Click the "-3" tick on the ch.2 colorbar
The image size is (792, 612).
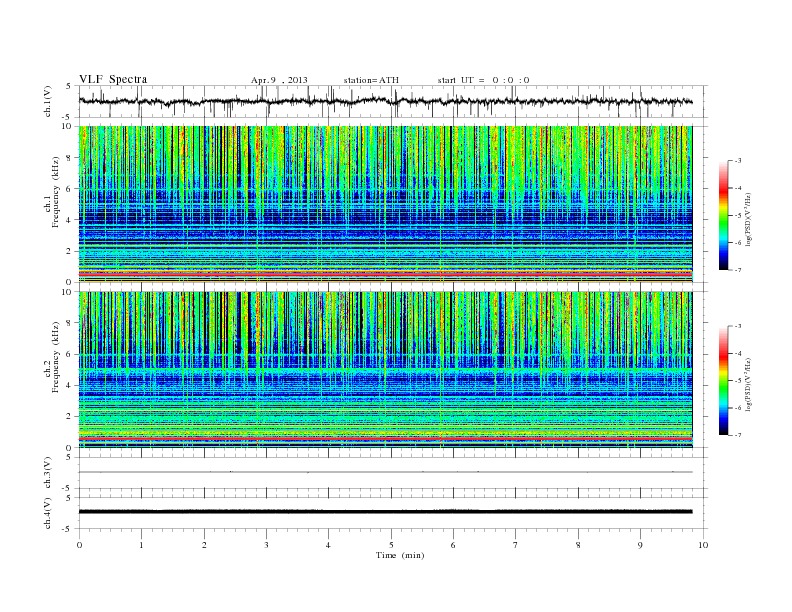tap(738, 326)
